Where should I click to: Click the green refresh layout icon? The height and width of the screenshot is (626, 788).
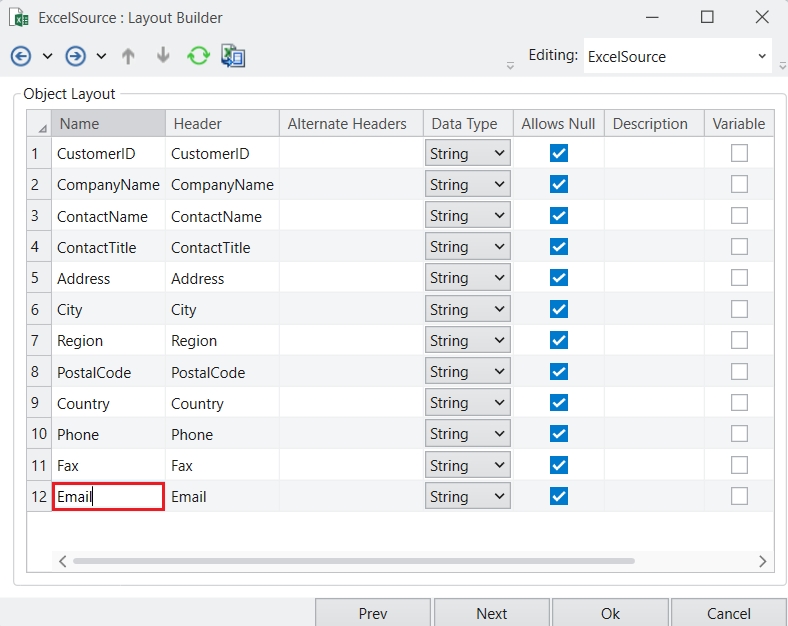pos(198,56)
